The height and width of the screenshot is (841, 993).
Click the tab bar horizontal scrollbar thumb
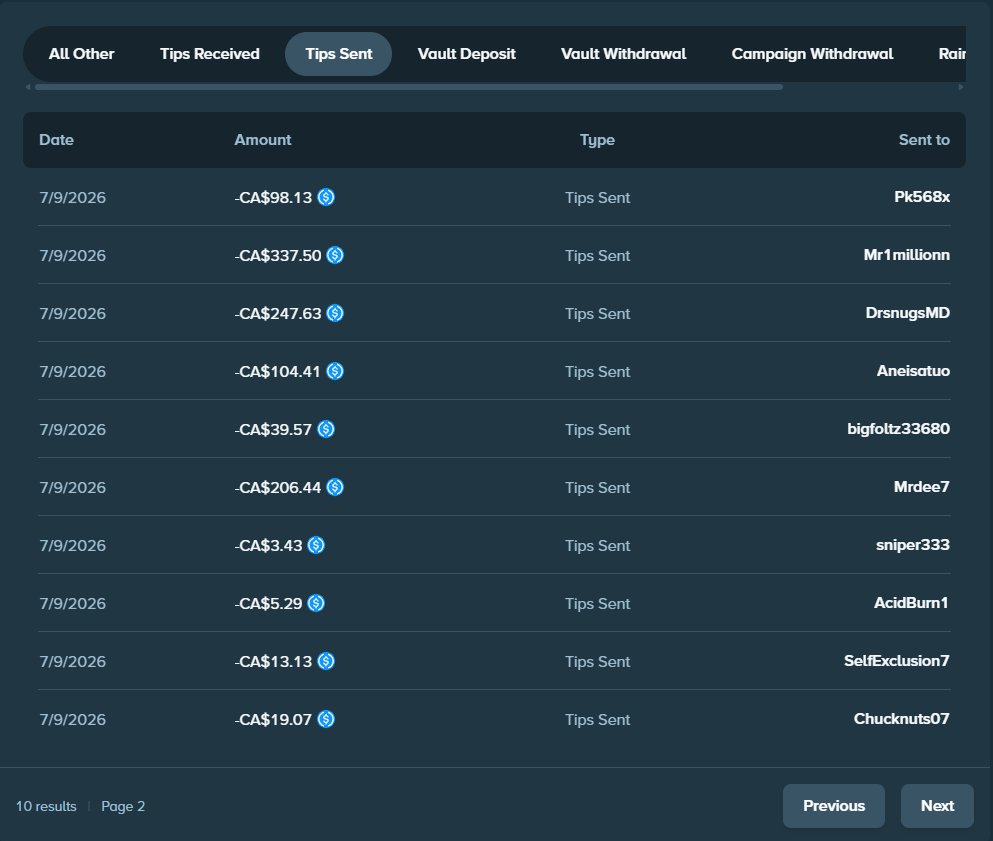click(409, 87)
